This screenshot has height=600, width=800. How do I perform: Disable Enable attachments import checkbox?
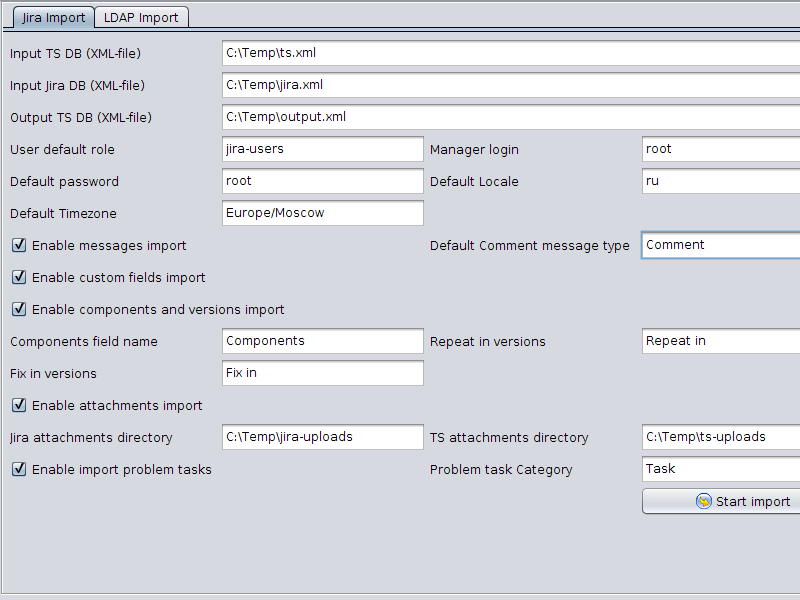click(19, 405)
